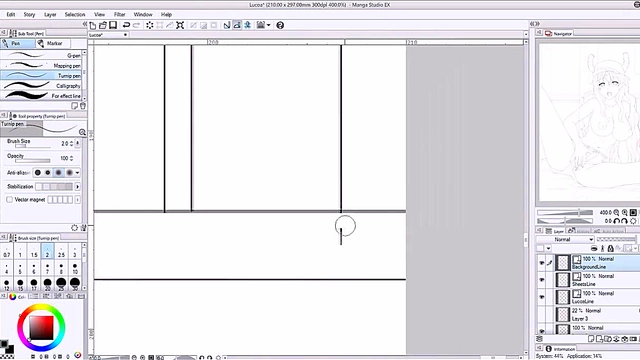This screenshot has width=640, height=360.
Task: Save the document with the disk icon
Action: 113,25
